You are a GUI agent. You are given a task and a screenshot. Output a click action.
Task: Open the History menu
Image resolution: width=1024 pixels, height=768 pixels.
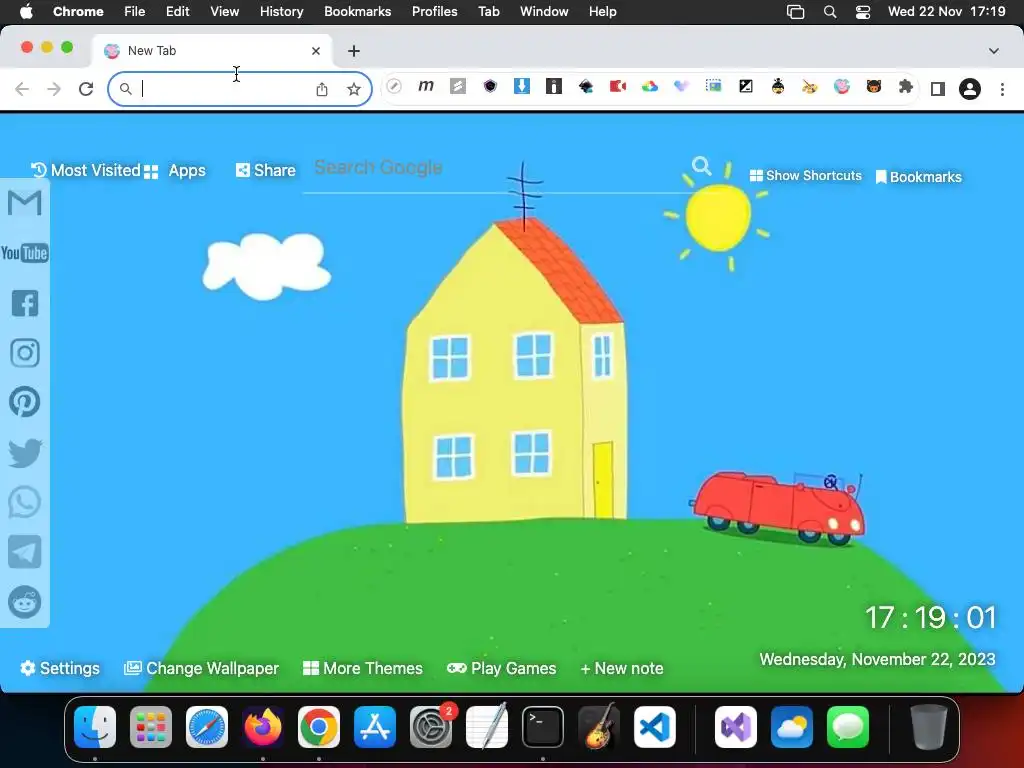[281, 12]
